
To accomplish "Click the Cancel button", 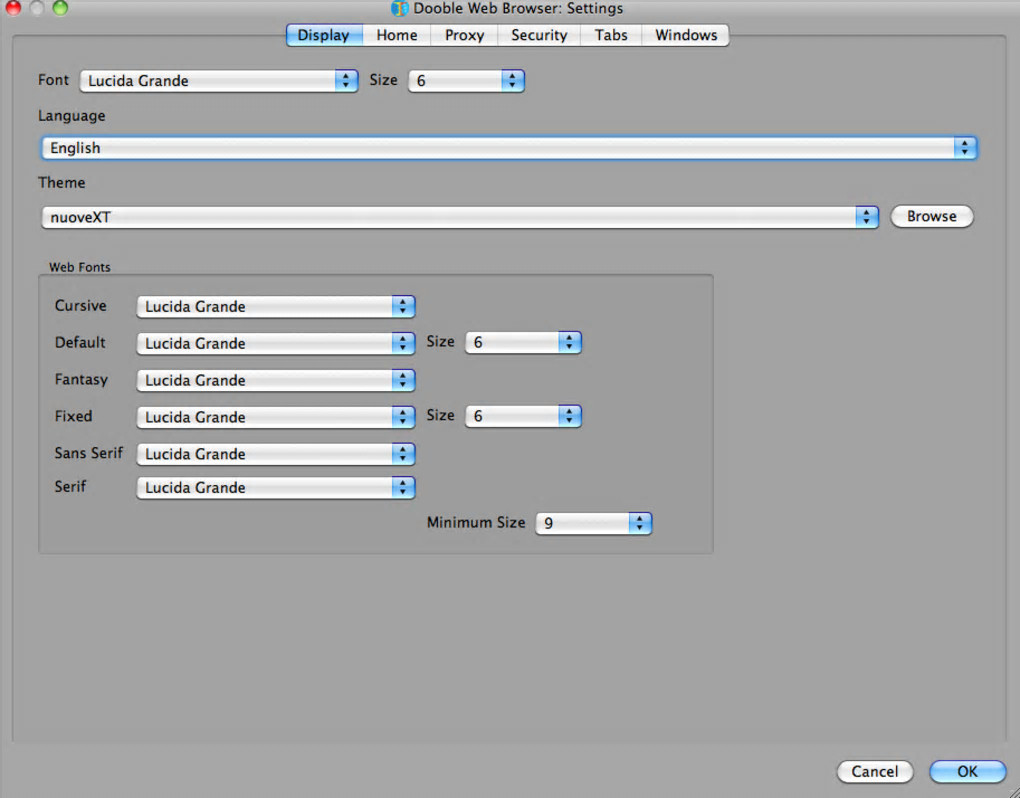I will pos(874,771).
